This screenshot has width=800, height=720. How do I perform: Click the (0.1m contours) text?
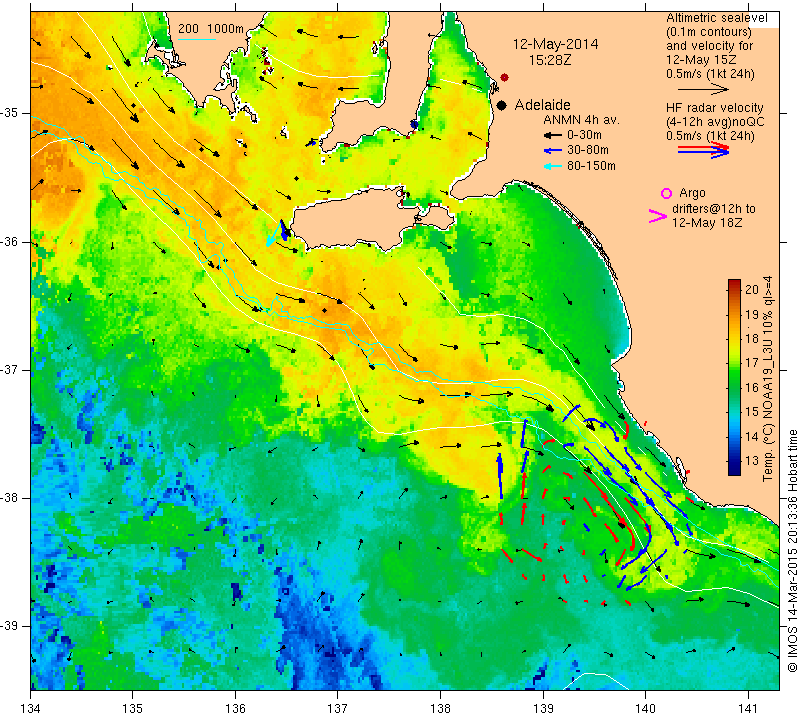(709, 32)
